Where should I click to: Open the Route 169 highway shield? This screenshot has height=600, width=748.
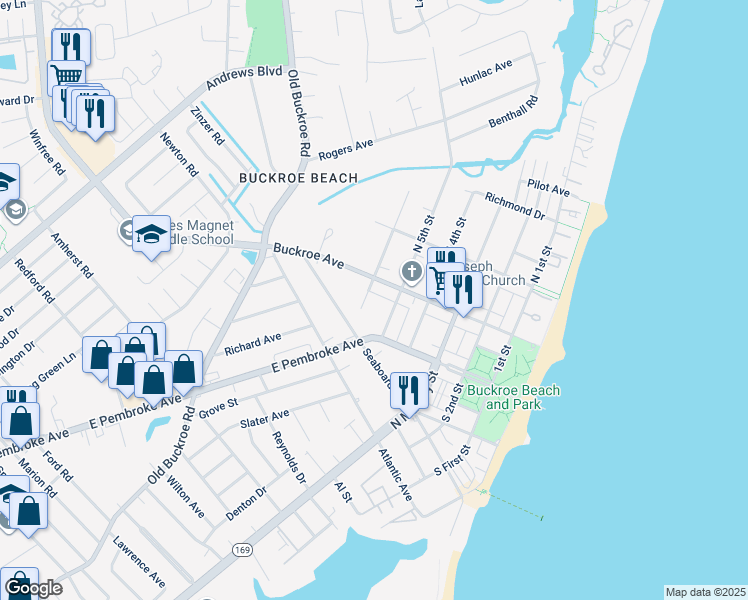coord(242,550)
